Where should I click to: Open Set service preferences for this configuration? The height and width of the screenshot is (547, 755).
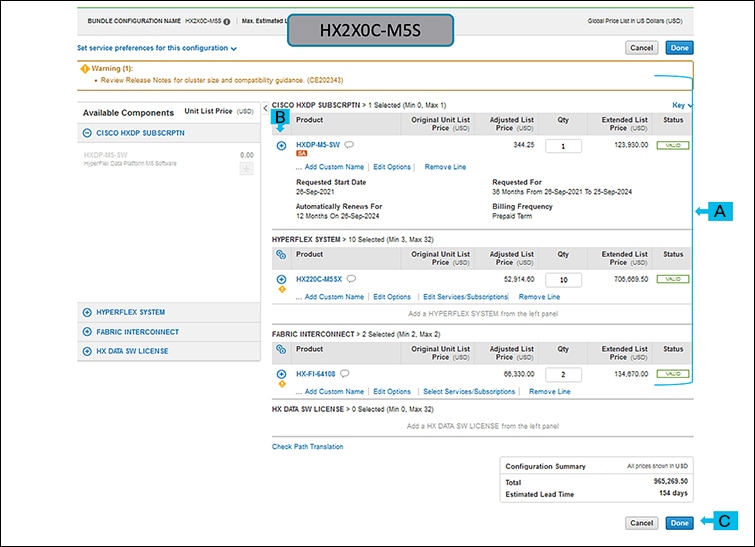click(156, 47)
